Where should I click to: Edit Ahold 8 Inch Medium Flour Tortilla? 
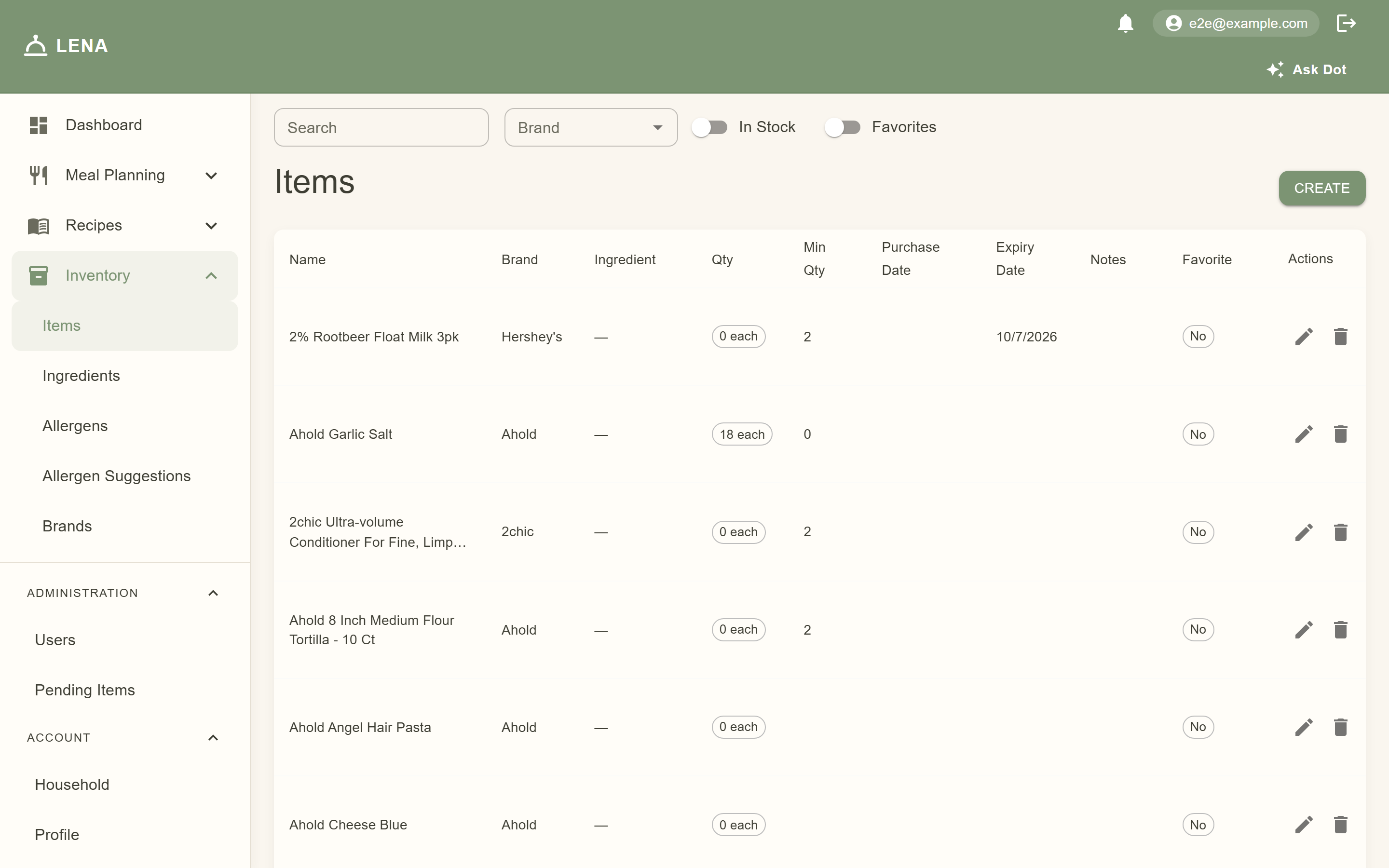(1304, 630)
